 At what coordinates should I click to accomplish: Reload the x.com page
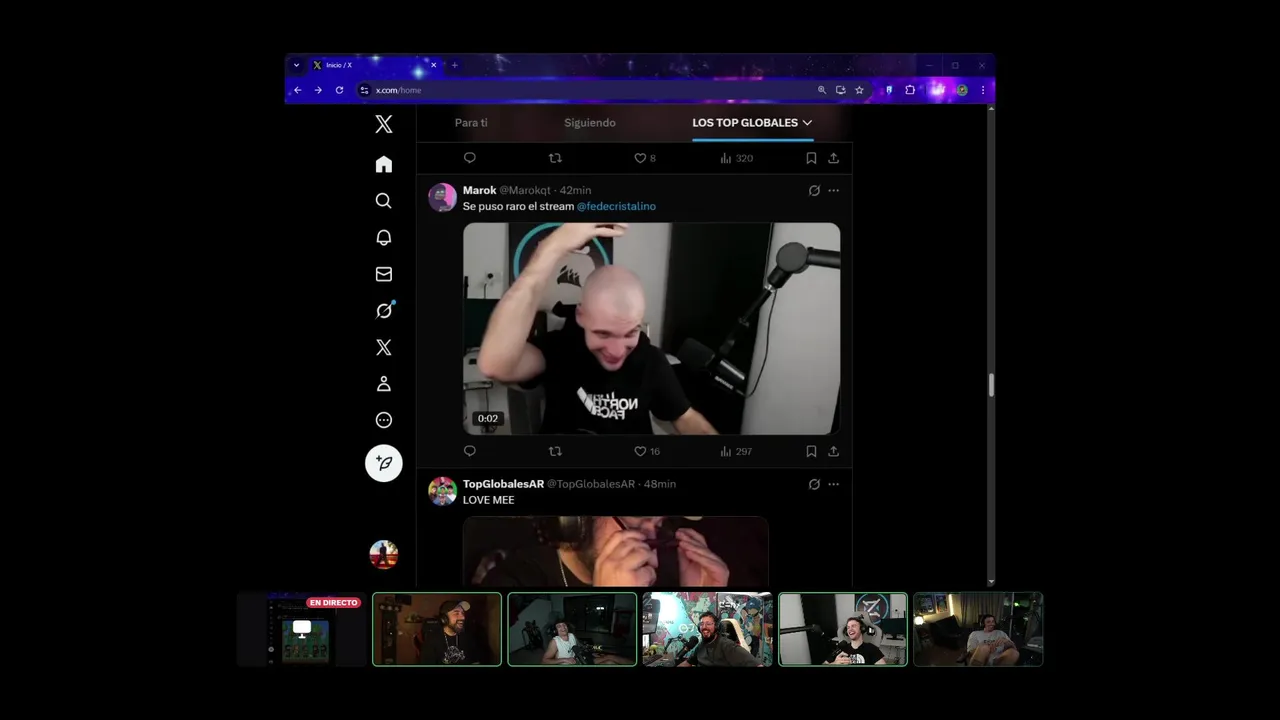point(339,90)
